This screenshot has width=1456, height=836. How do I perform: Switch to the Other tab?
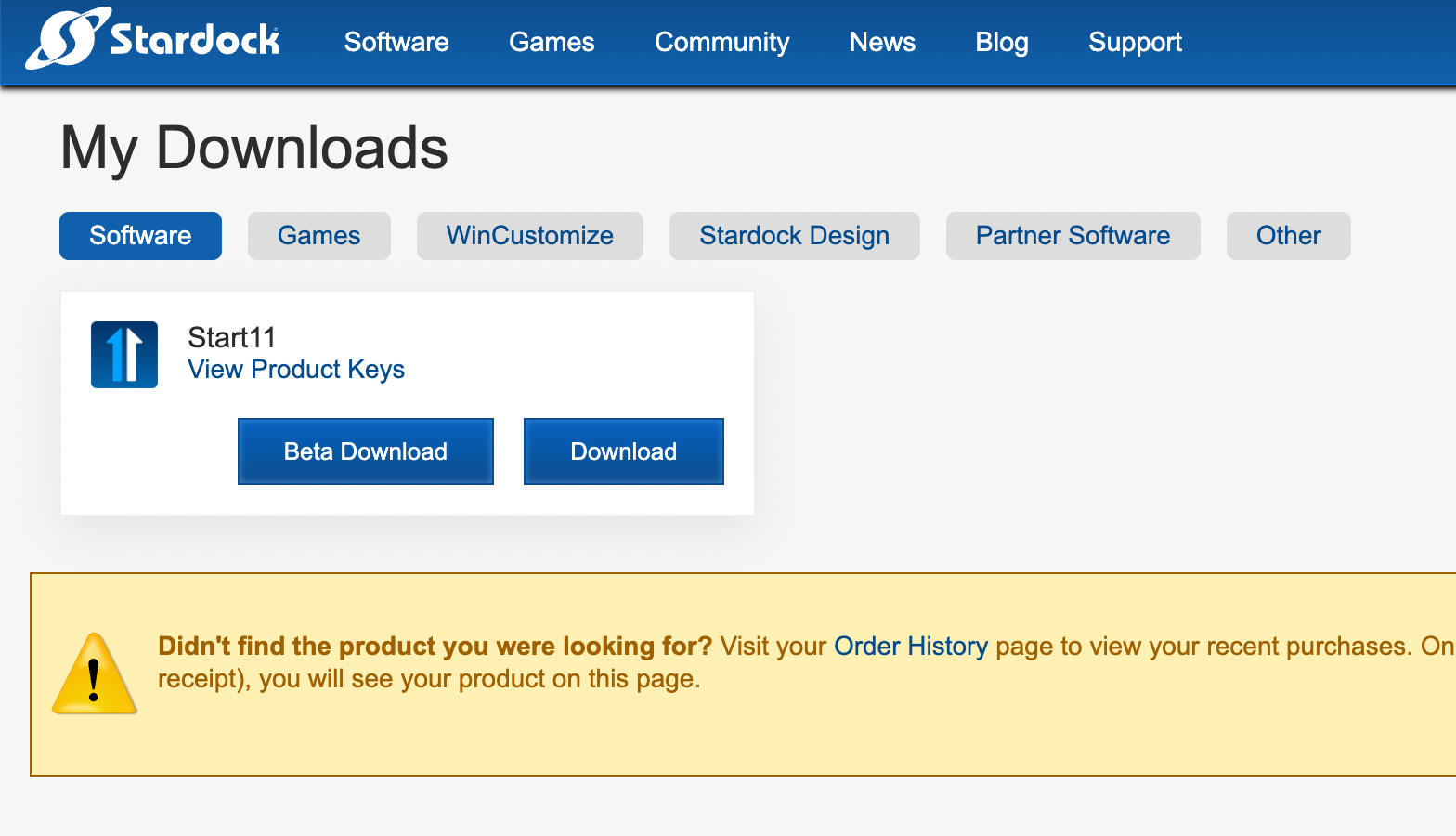[x=1289, y=236]
